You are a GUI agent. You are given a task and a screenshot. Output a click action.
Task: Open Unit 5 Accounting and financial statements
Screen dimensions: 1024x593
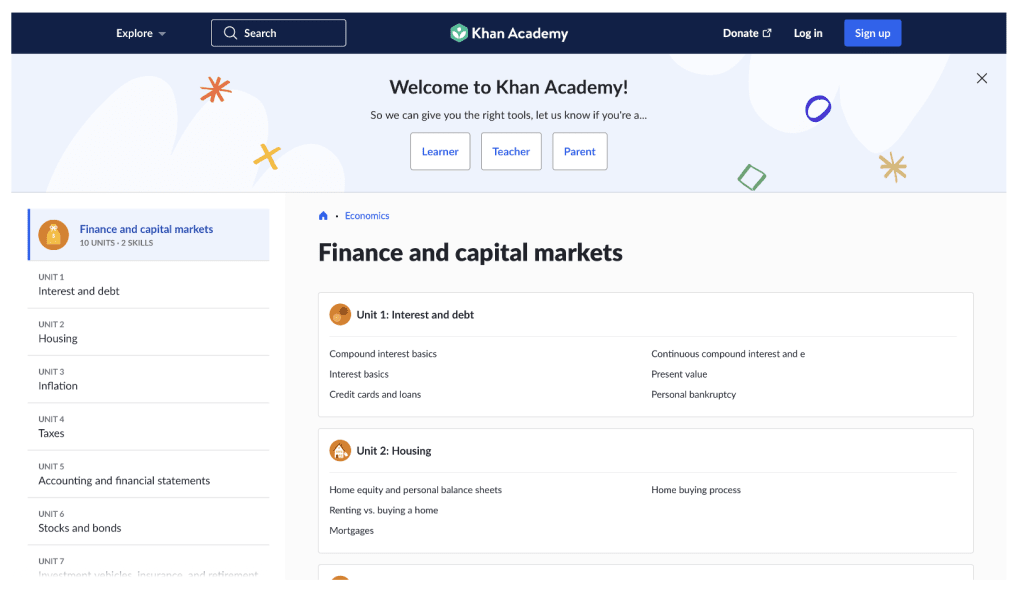point(149,474)
